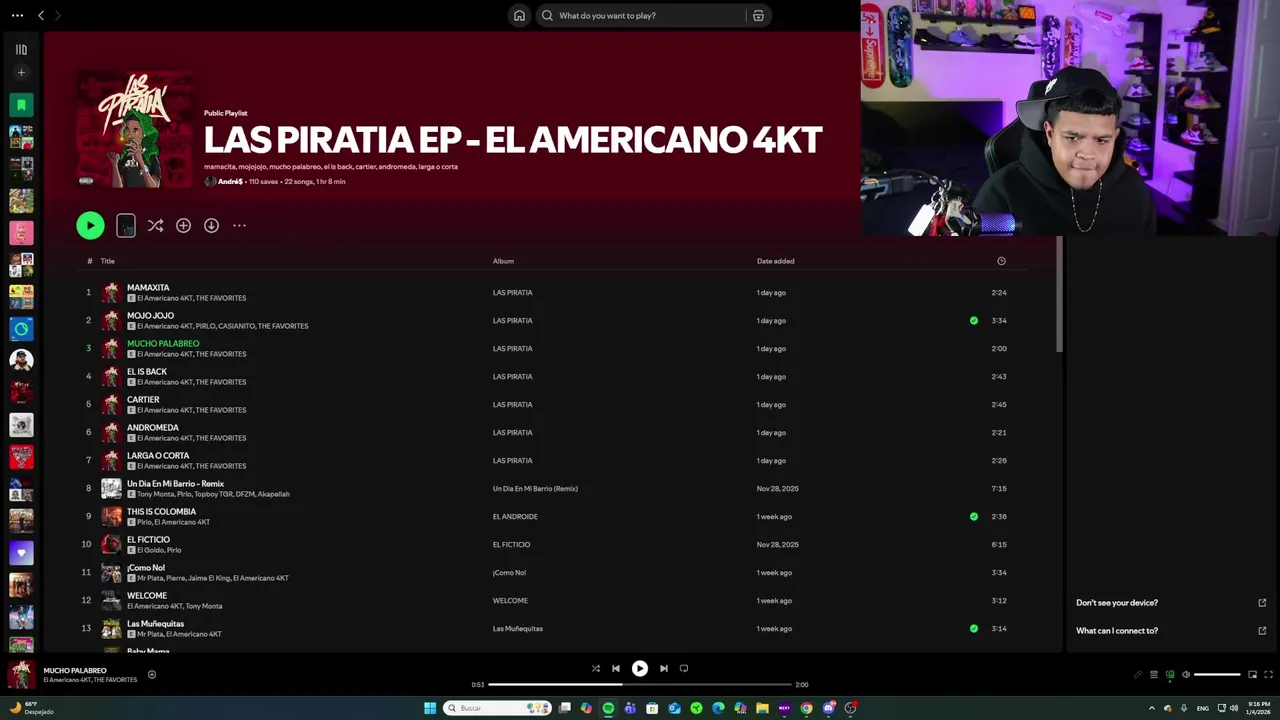Open the video preview tile beside play button
The width and height of the screenshot is (1280, 720).
tap(126, 226)
